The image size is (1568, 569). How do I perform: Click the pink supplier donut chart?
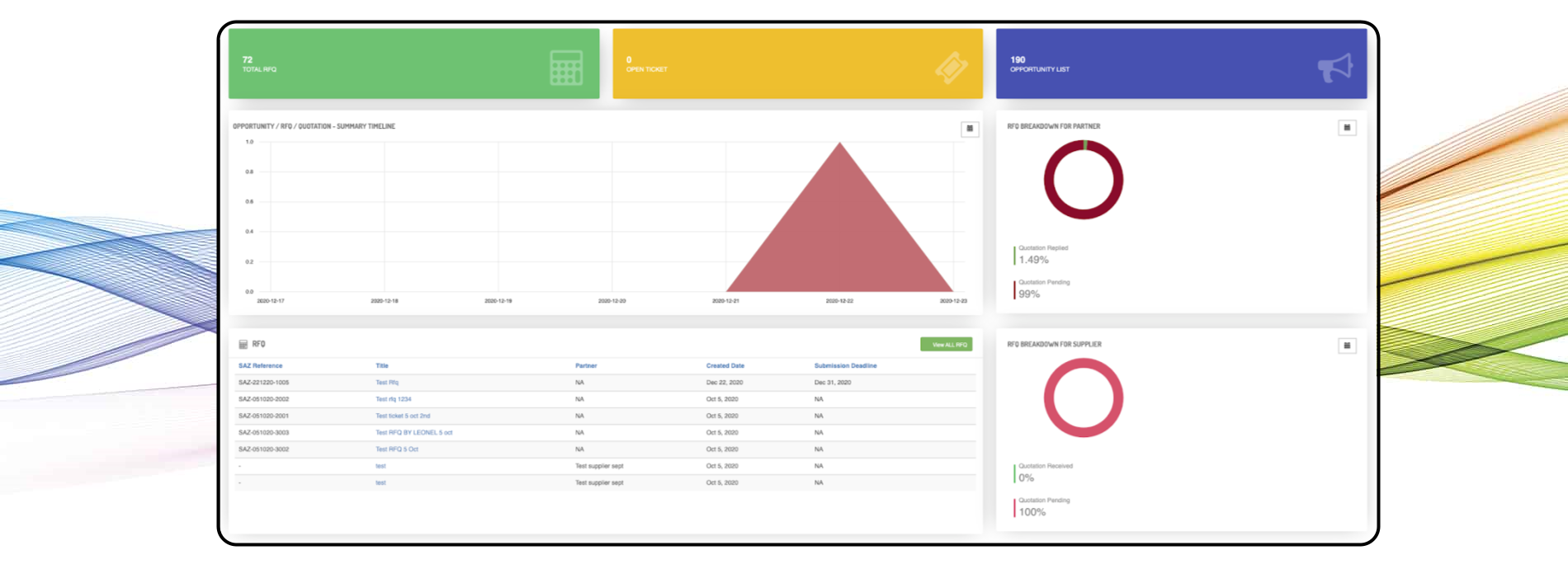coord(1084,397)
